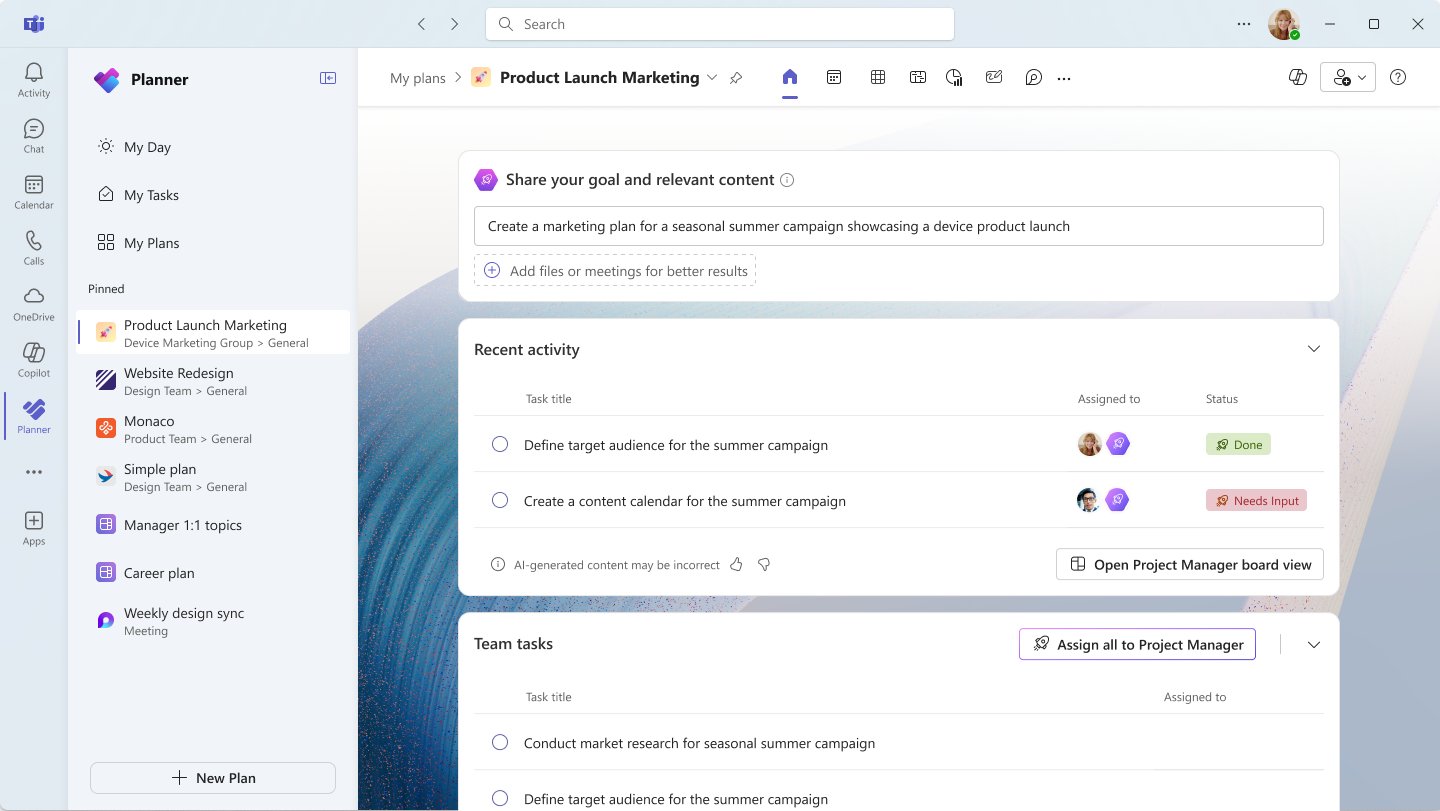Collapse the Team tasks section
Viewport: 1440px width, 811px height.
(1314, 645)
